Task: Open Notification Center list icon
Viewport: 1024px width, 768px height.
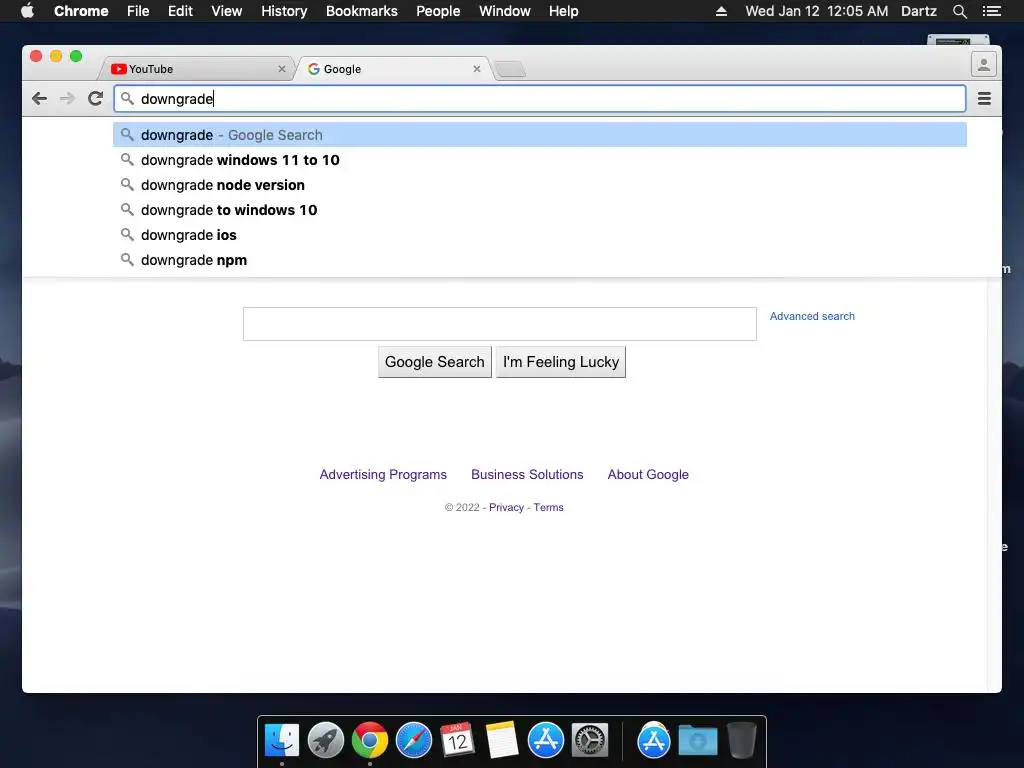Action: tap(992, 11)
